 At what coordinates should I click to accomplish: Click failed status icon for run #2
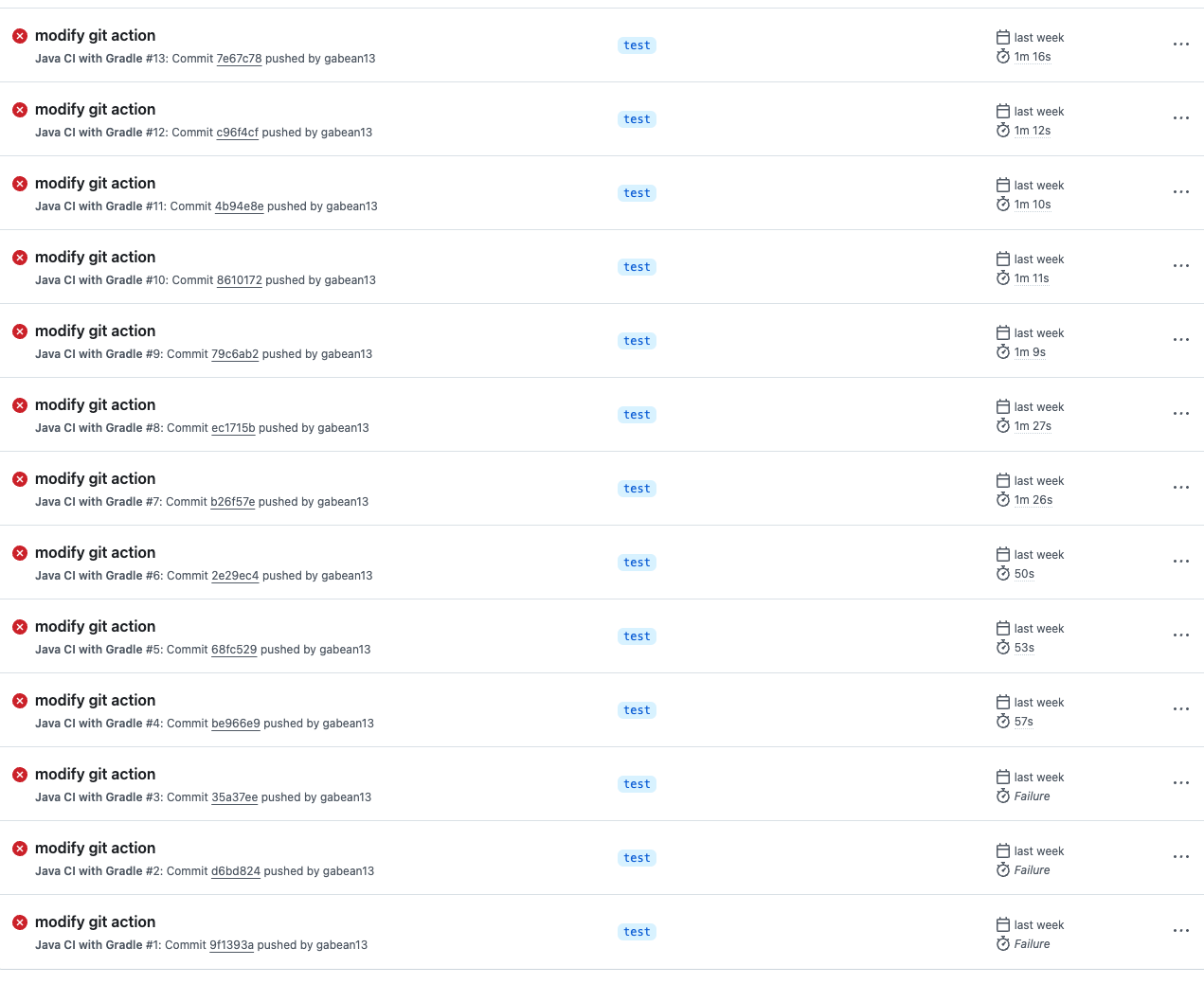[20, 849]
